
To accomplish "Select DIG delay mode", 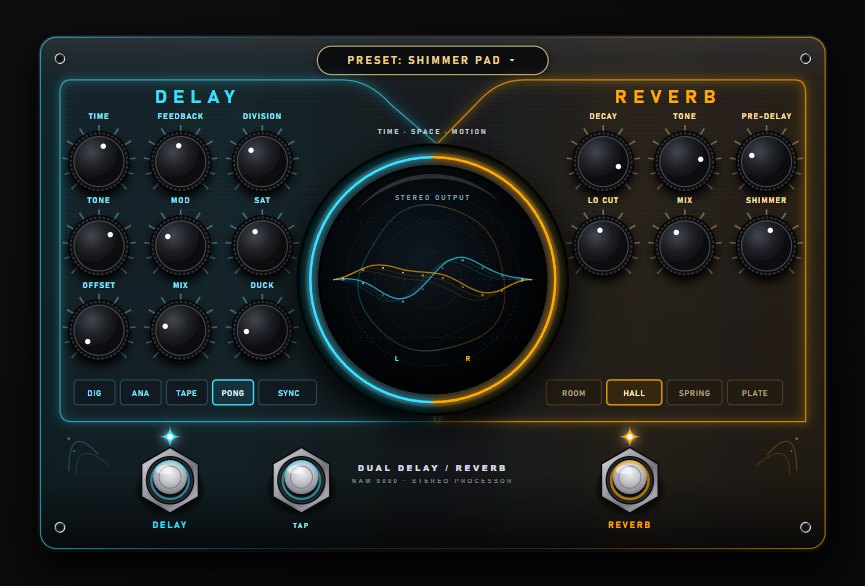I will click(94, 393).
